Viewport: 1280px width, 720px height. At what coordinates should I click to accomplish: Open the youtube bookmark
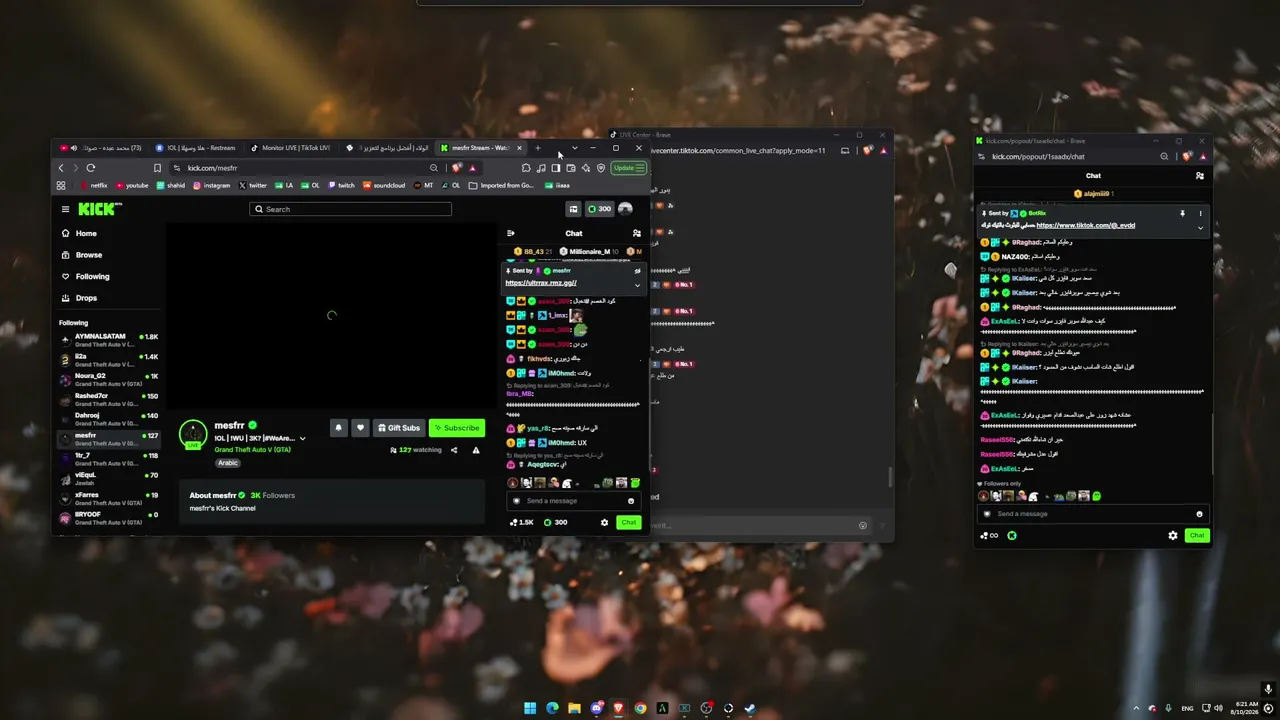[x=132, y=185]
